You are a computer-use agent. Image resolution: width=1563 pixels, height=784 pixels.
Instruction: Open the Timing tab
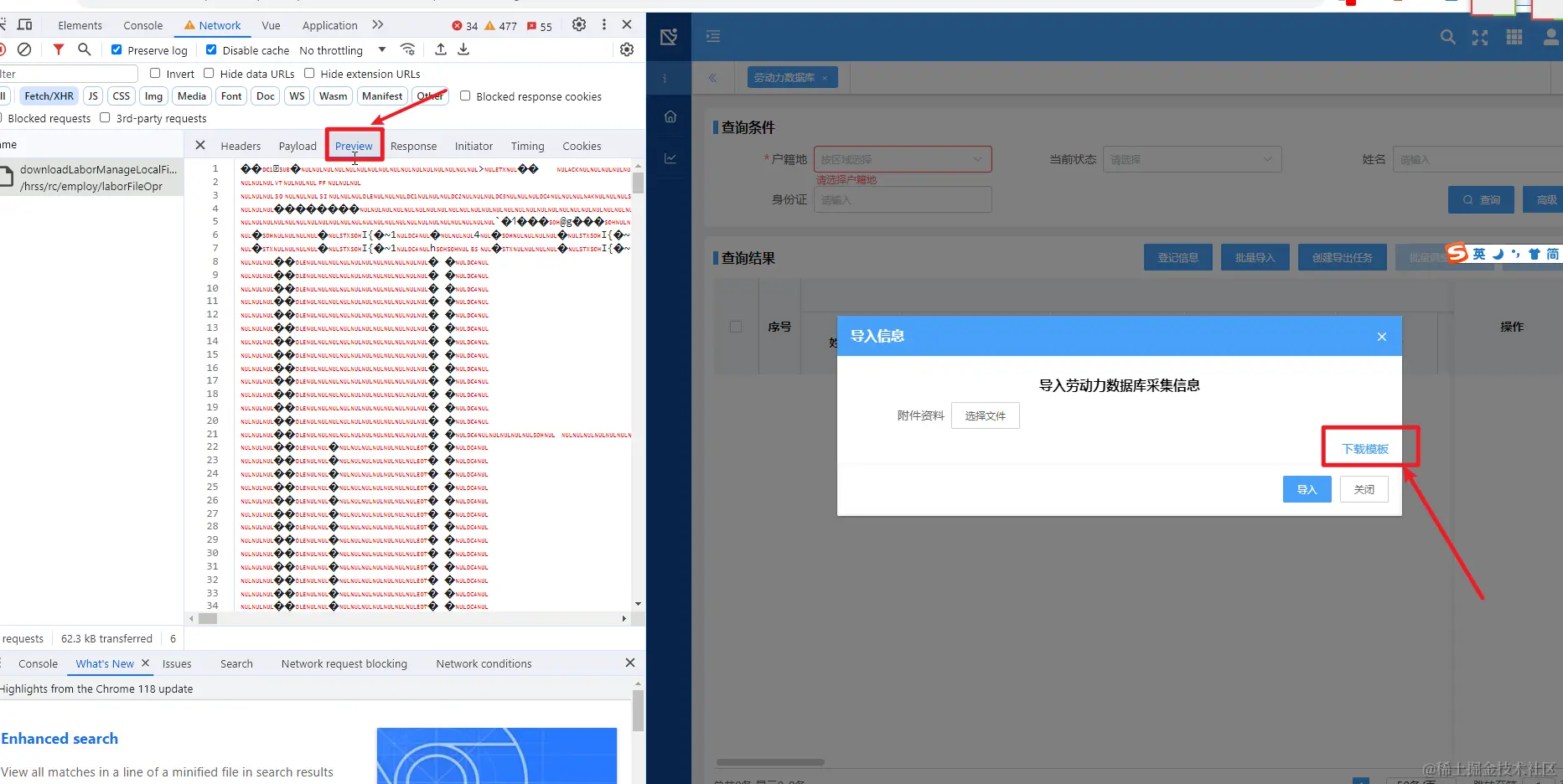coord(527,146)
